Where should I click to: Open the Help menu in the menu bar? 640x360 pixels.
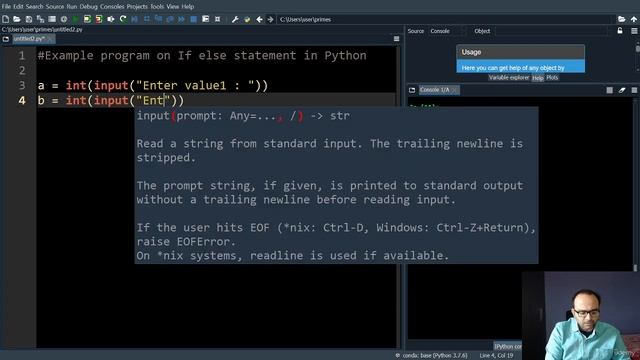[x=187, y=7]
